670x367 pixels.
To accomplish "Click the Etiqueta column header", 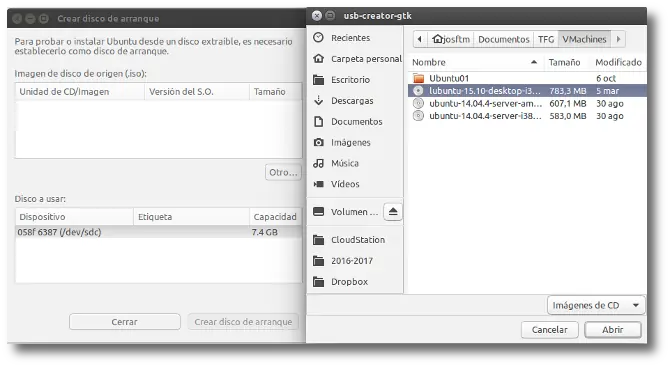I will [191, 217].
